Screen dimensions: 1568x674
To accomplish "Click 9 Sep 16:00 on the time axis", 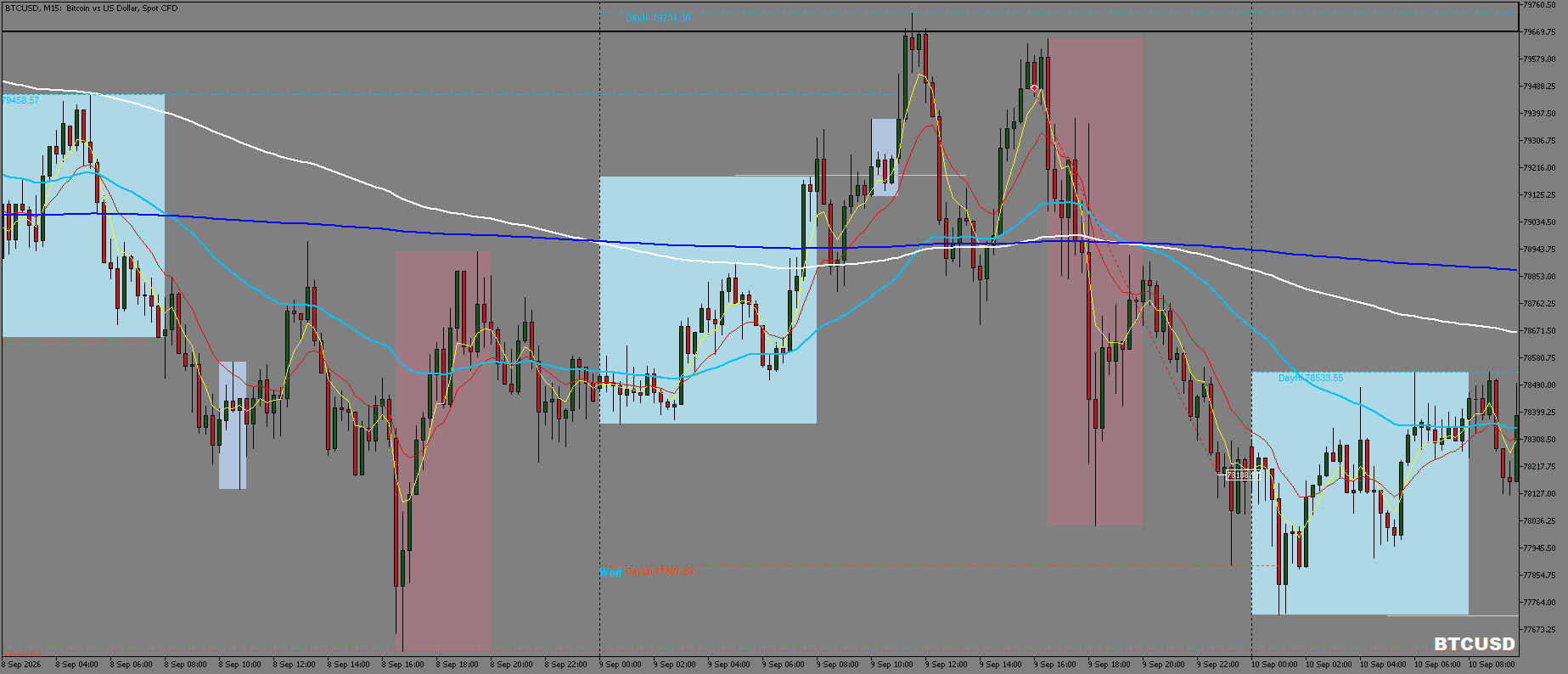I will [x=1055, y=665].
